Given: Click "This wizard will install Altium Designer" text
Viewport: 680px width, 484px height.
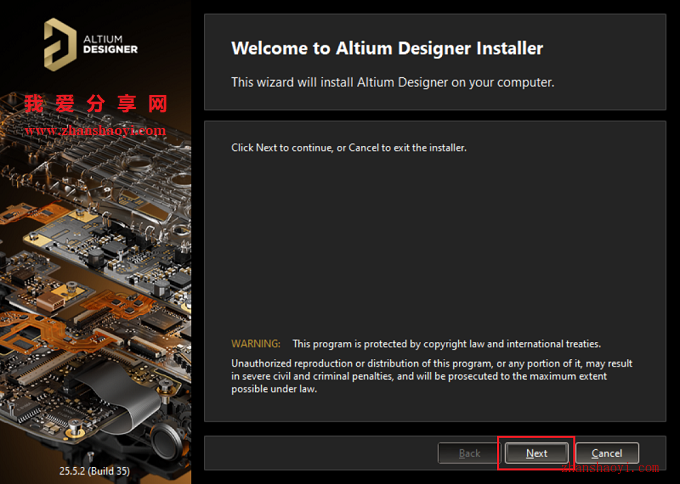Looking at the screenshot, I should [x=392, y=82].
